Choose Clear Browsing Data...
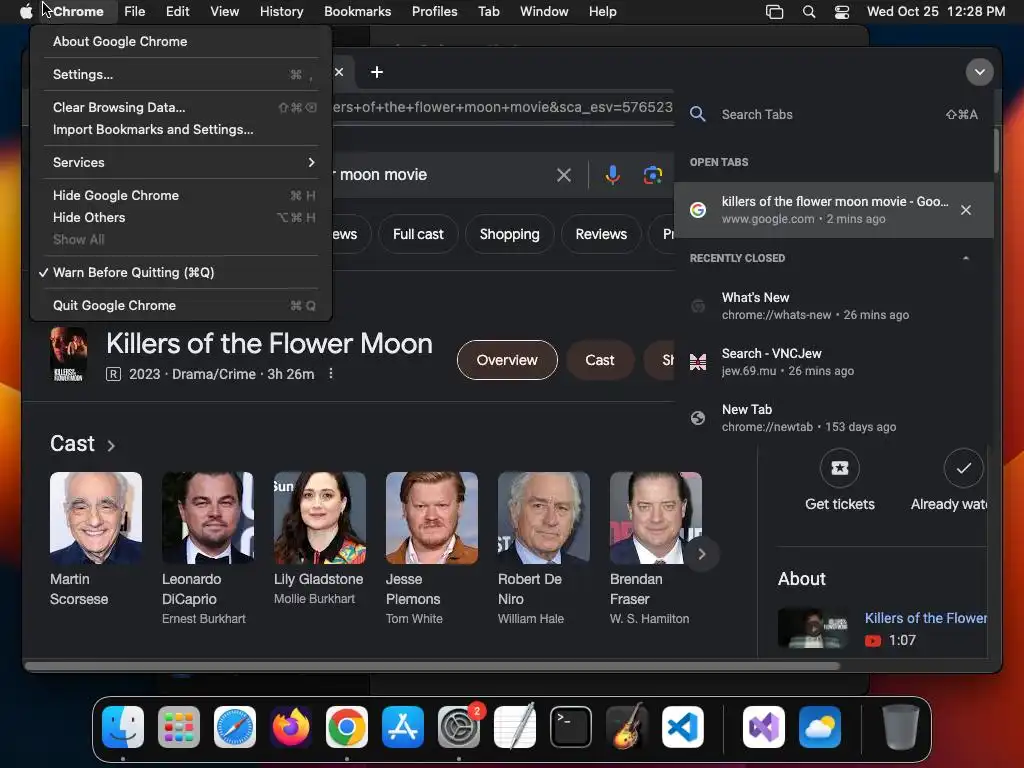Screen dimensions: 1024x768 [181, 107]
